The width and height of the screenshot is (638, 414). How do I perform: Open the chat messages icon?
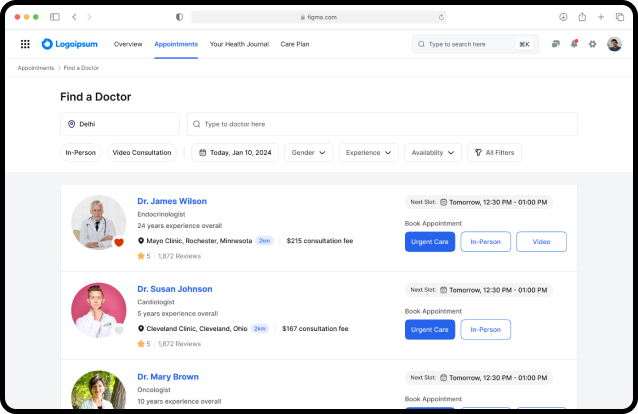tap(555, 44)
